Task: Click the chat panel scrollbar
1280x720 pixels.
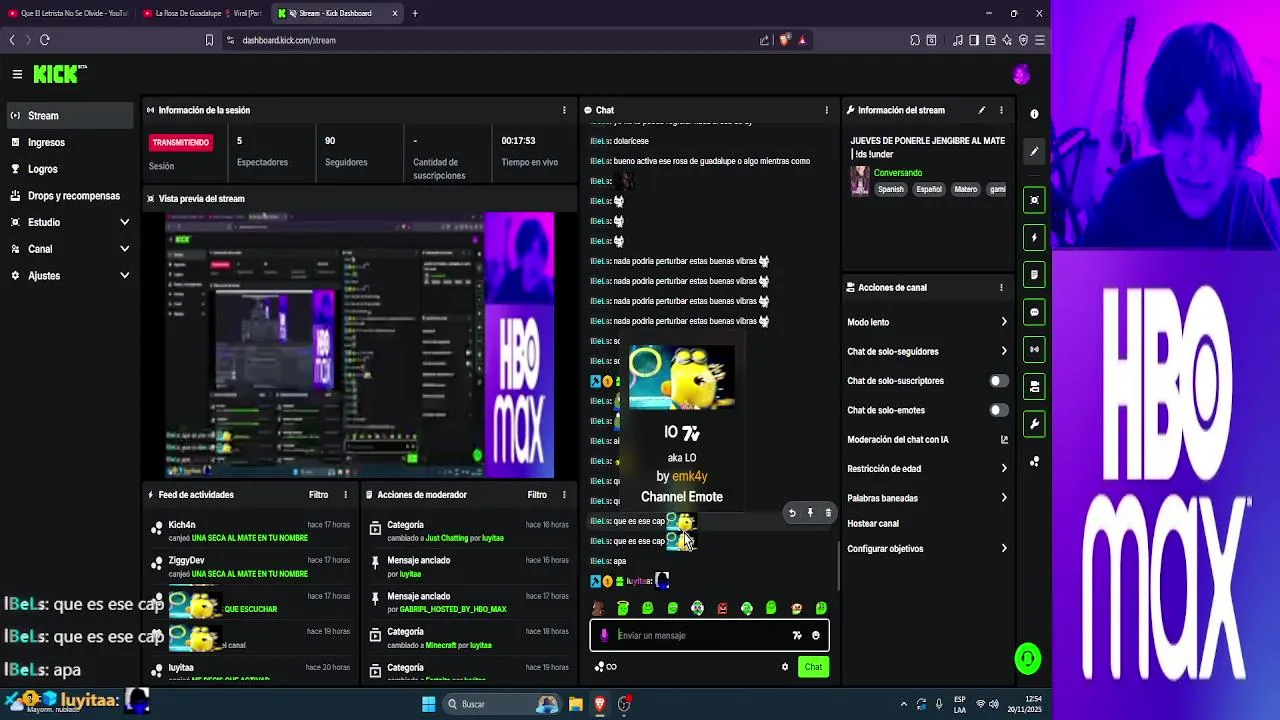Action: click(838, 565)
